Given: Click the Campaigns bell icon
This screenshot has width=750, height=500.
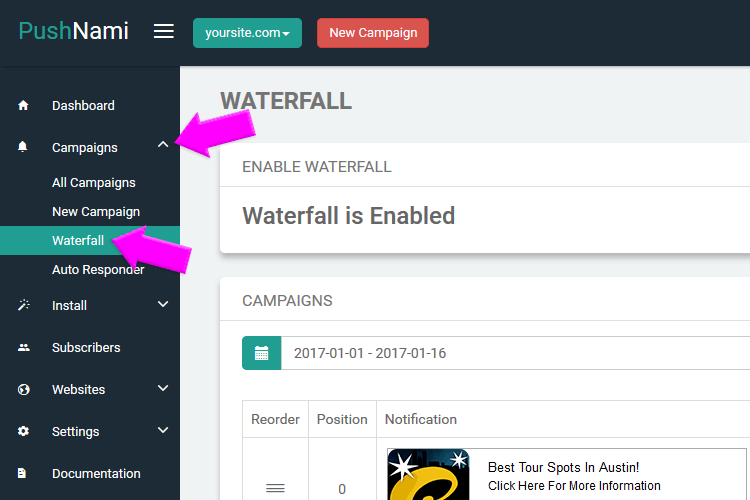Looking at the screenshot, I should pyautogui.click(x=24, y=147).
